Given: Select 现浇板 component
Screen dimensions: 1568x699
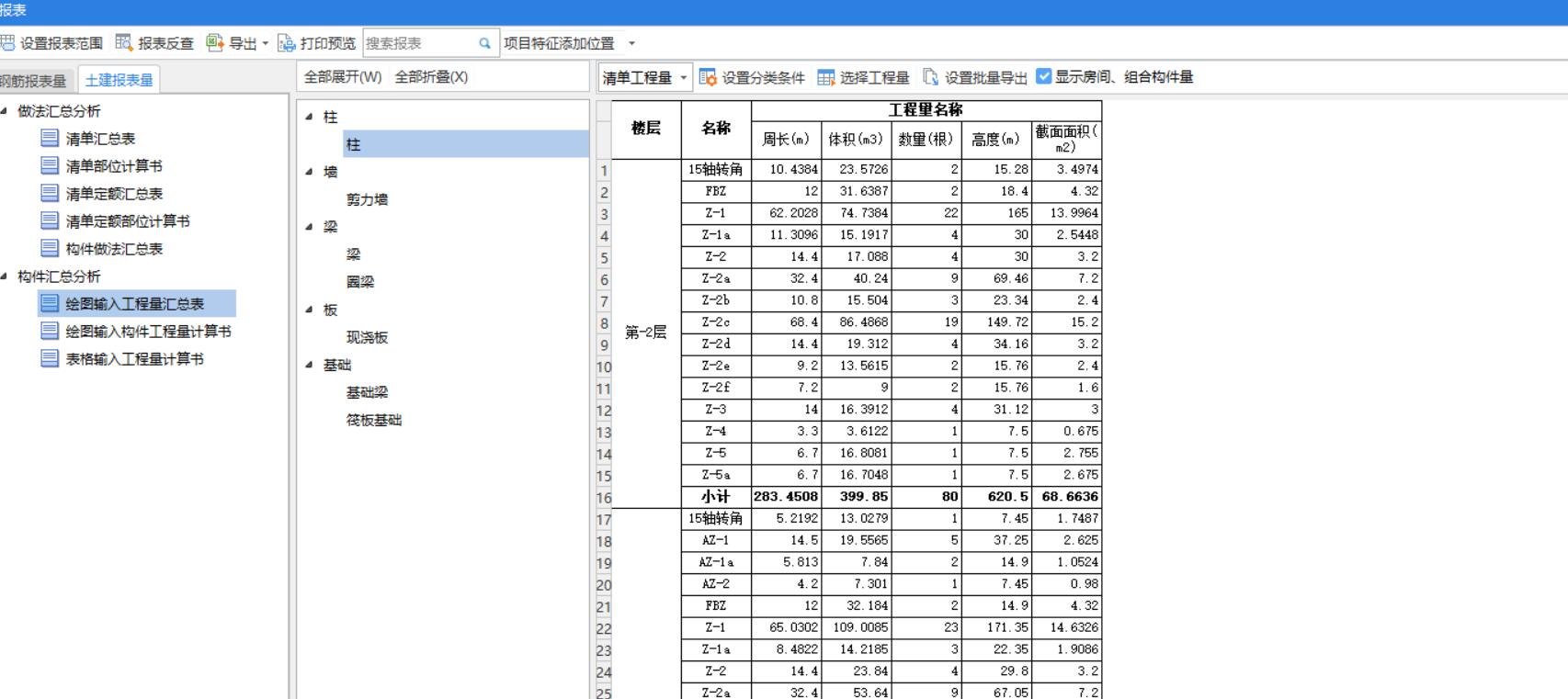Looking at the screenshot, I should pos(367,337).
